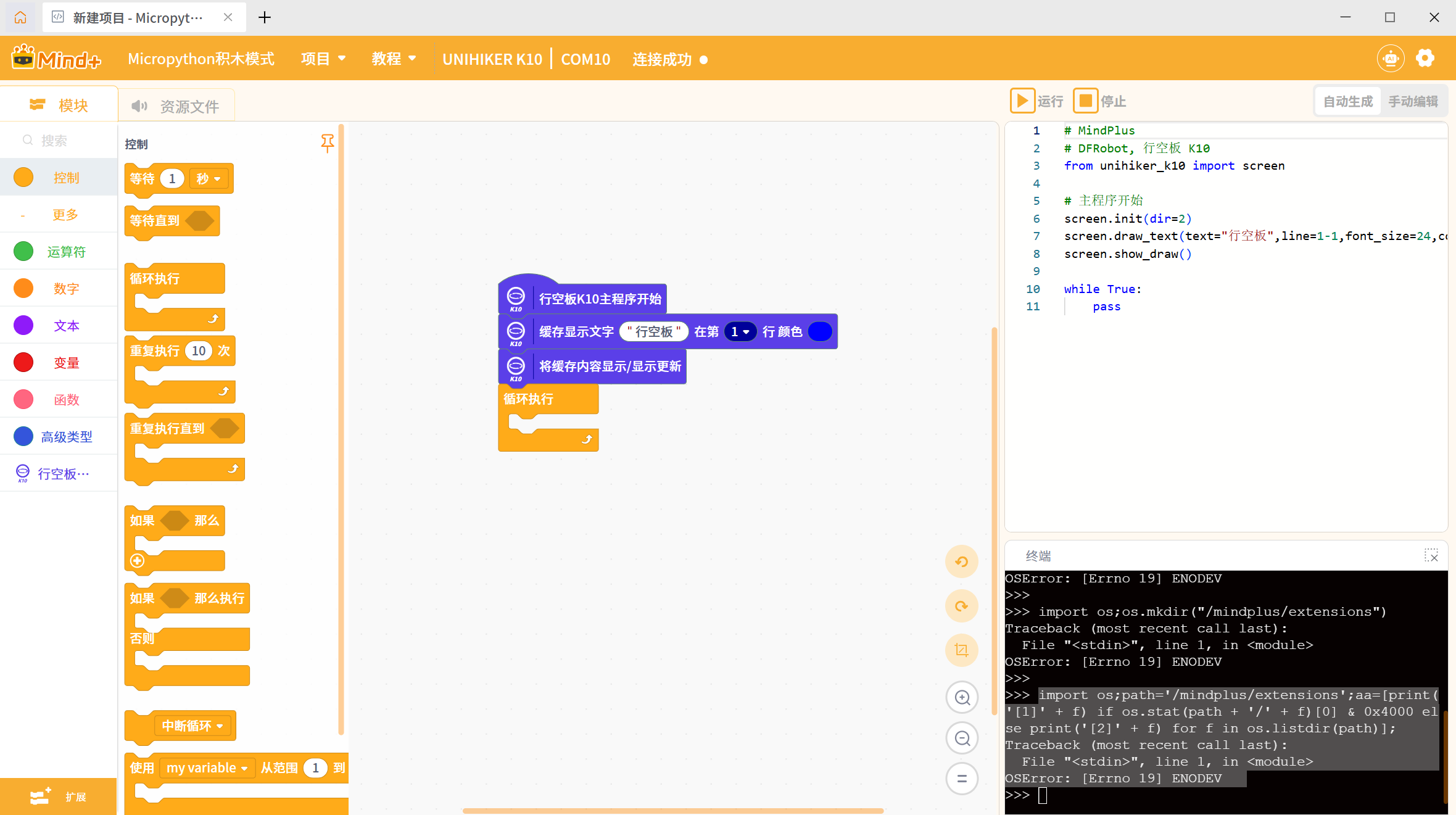Image resolution: width=1456 pixels, height=815 pixels.
Task: Zoom in on the blocks canvas
Action: [x=962, y=697]
